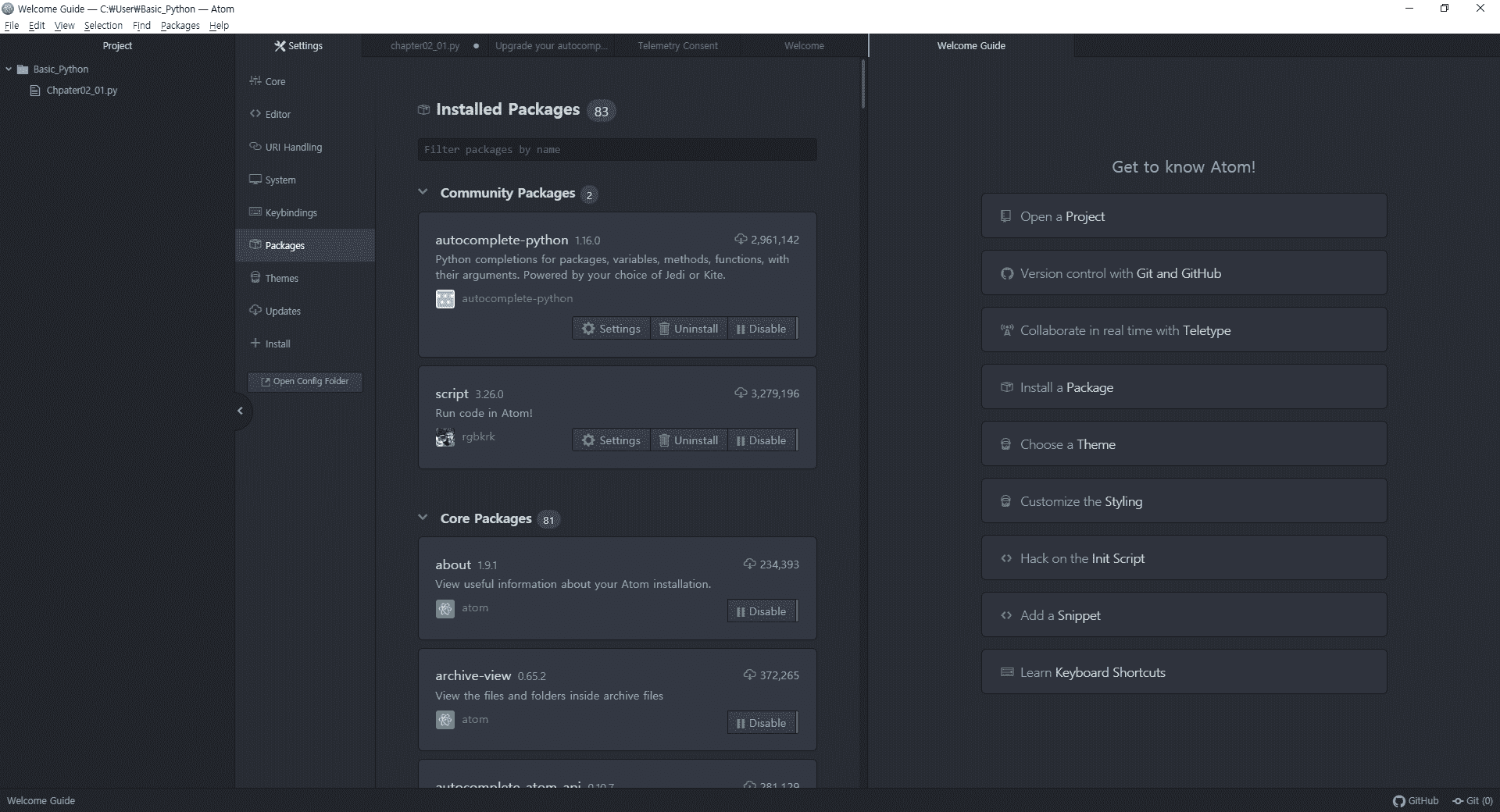Collapse the Community Packages section
The height and width of the screenshot is (812, 1500).
[x=423, y=192]
